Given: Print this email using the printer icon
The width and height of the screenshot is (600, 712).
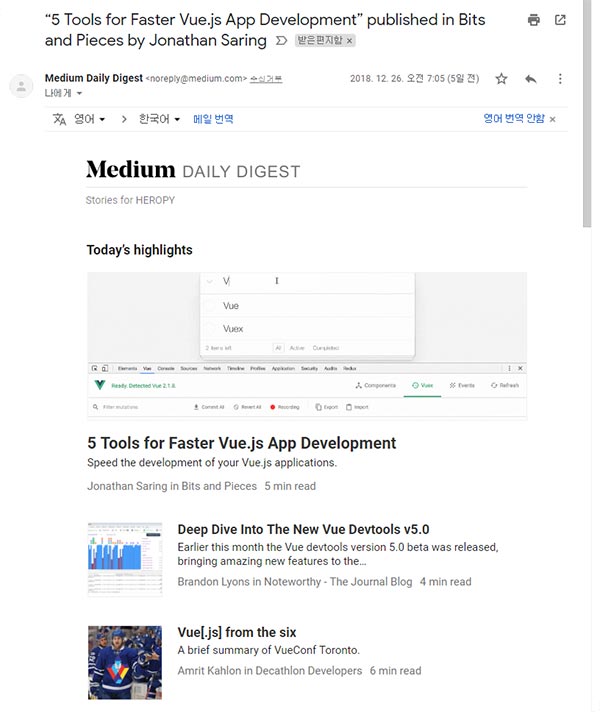Looking at the screenshot, I should tap(534, 20).
